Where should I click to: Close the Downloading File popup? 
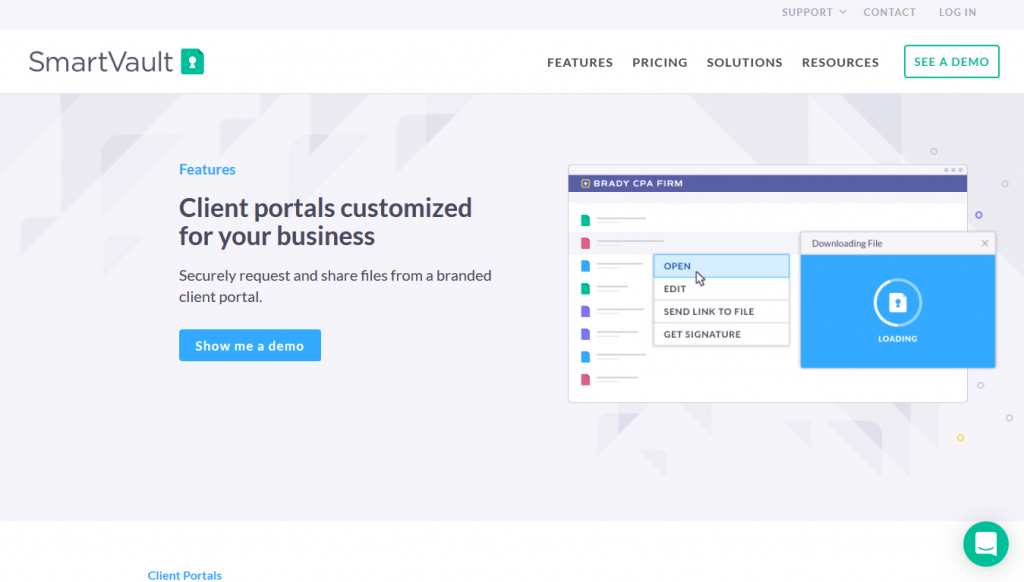click(984, 242)
